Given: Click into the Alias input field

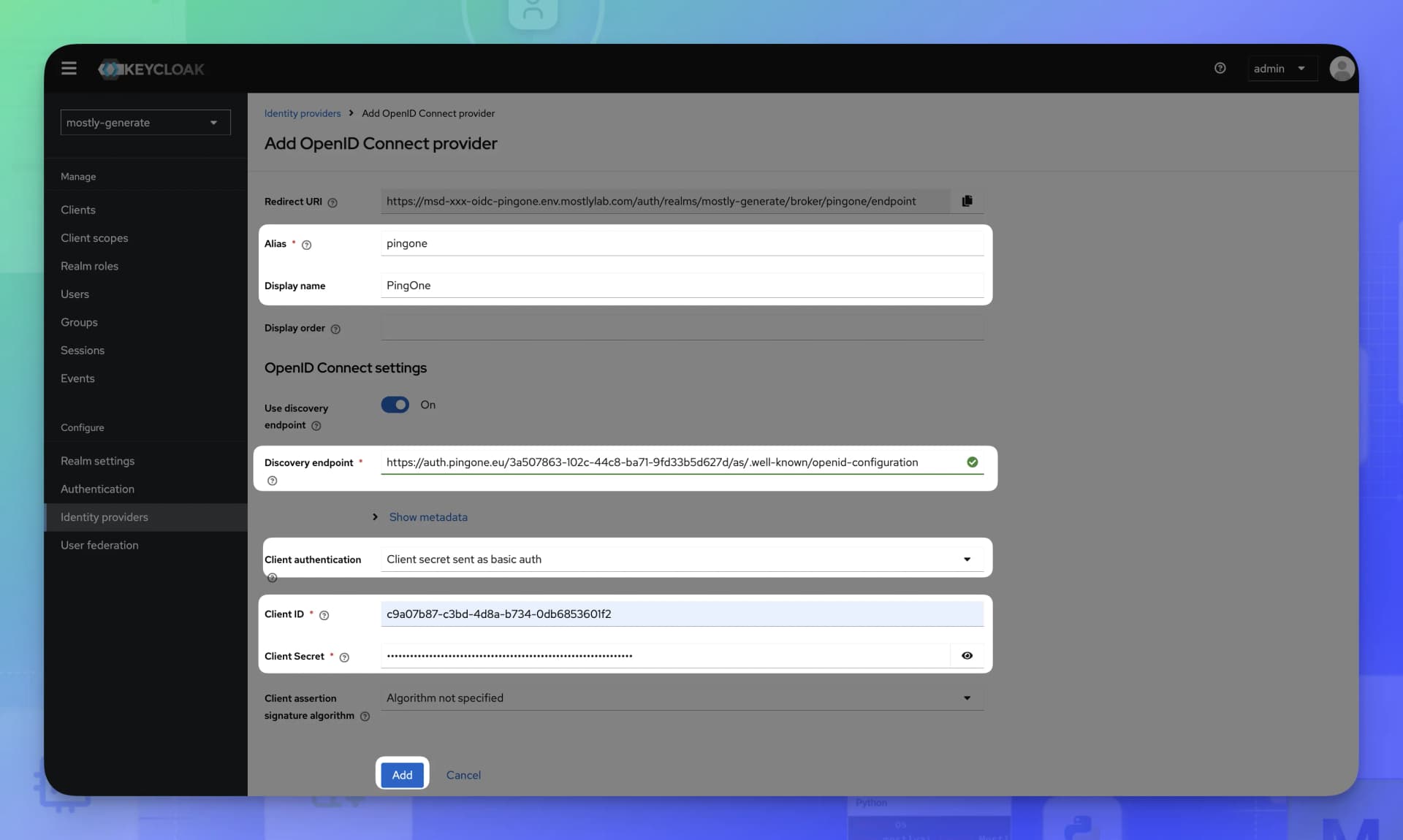Looking at the screenshot, I should click(x=682, y=243).
